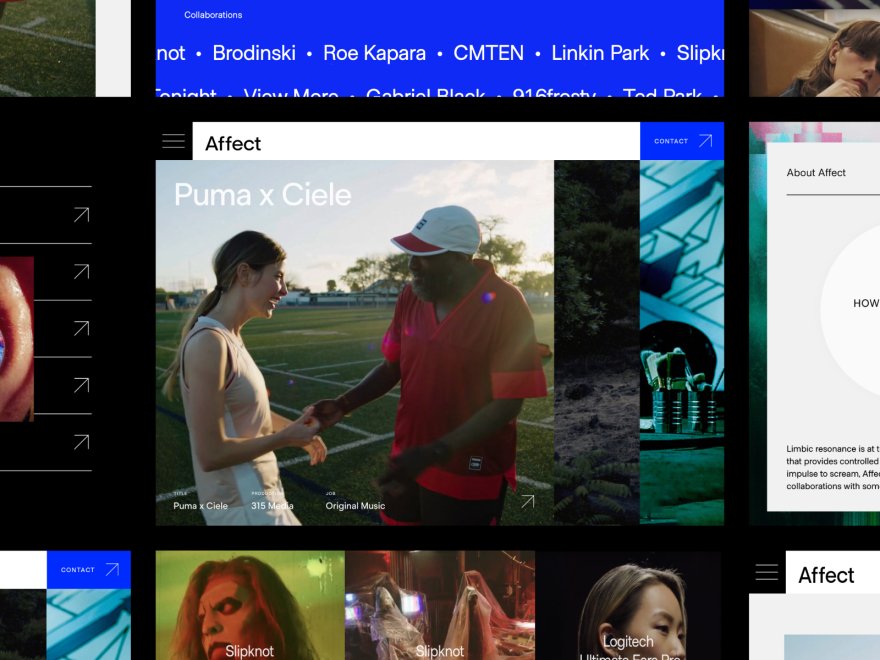Click the second arrow icon in left list
This screenshot has width=880, height=660.
(x=82, y=272)
